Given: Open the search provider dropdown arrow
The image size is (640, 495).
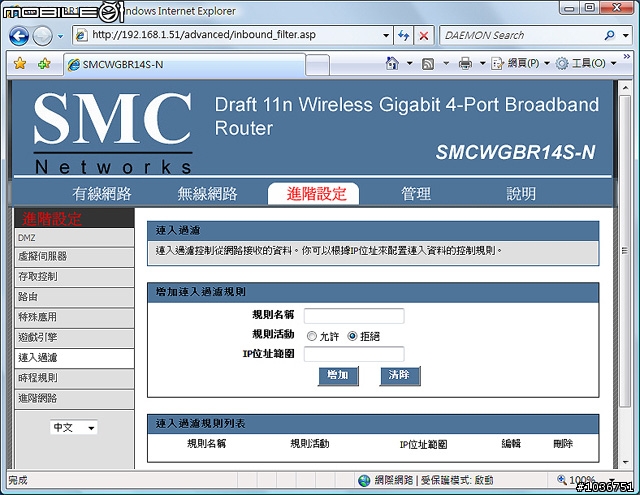Looking at the screenshot, I should pyautogui.click(x=626, y=36).
